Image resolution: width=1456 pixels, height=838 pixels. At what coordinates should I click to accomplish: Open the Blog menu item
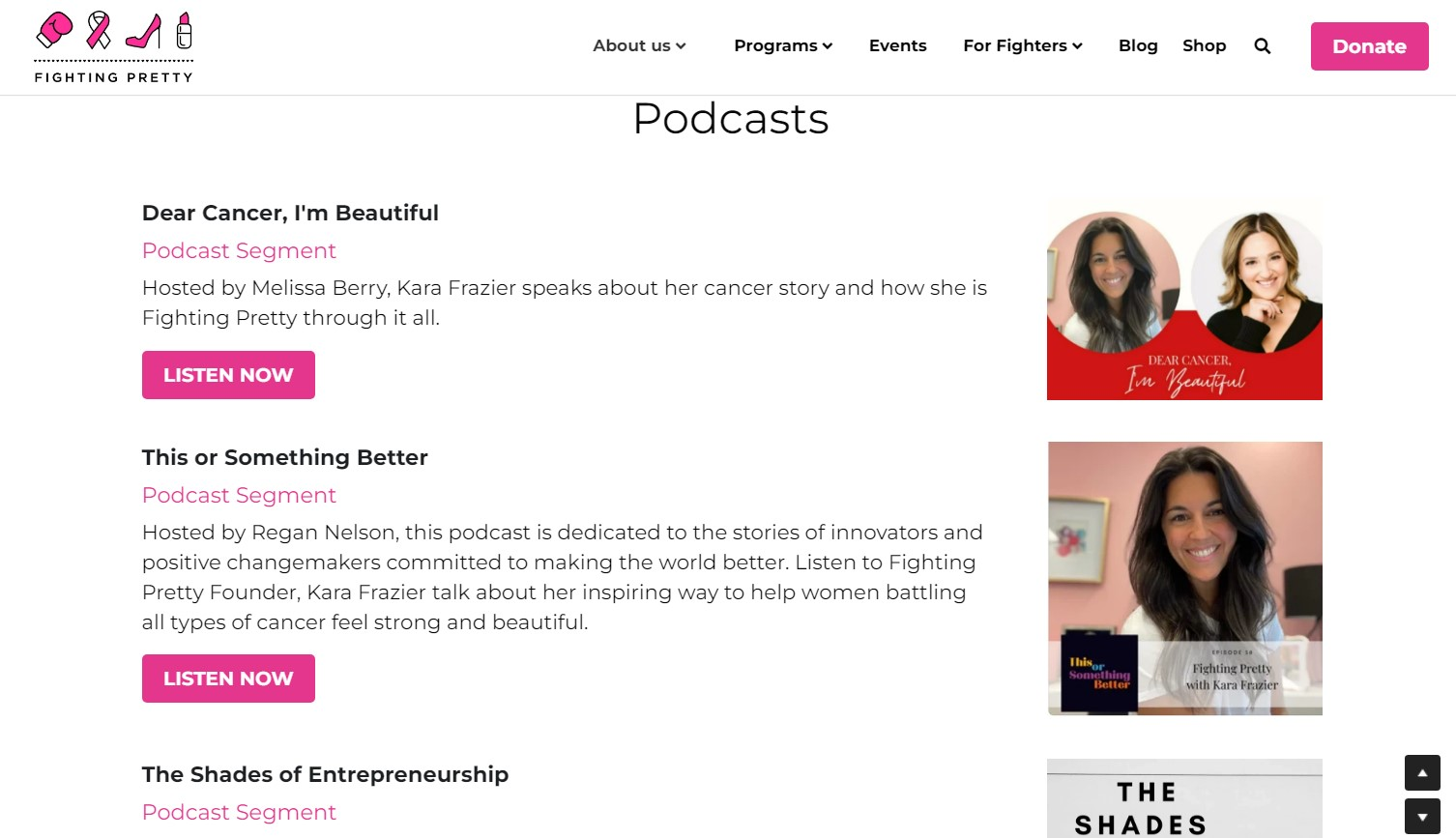pyautogui.click(x=1138, y=45)
